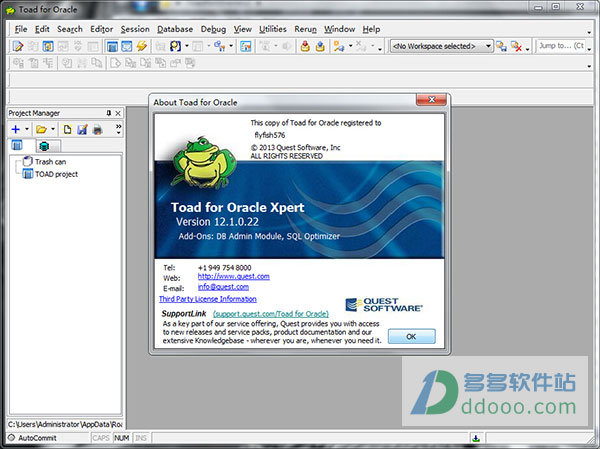Screen dimensions: 600x449
Task: Open the Utilities menu
Action: (x=273, y=29)
